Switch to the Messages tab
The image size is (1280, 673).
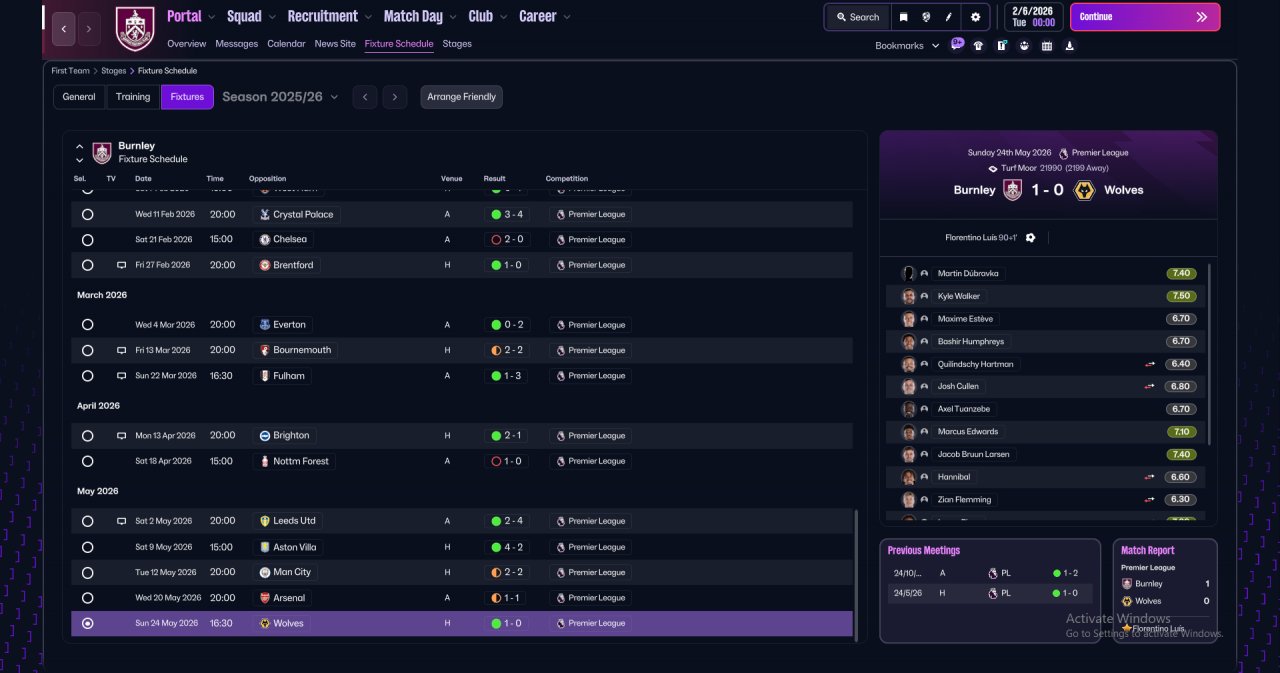[x=237, y=44]
